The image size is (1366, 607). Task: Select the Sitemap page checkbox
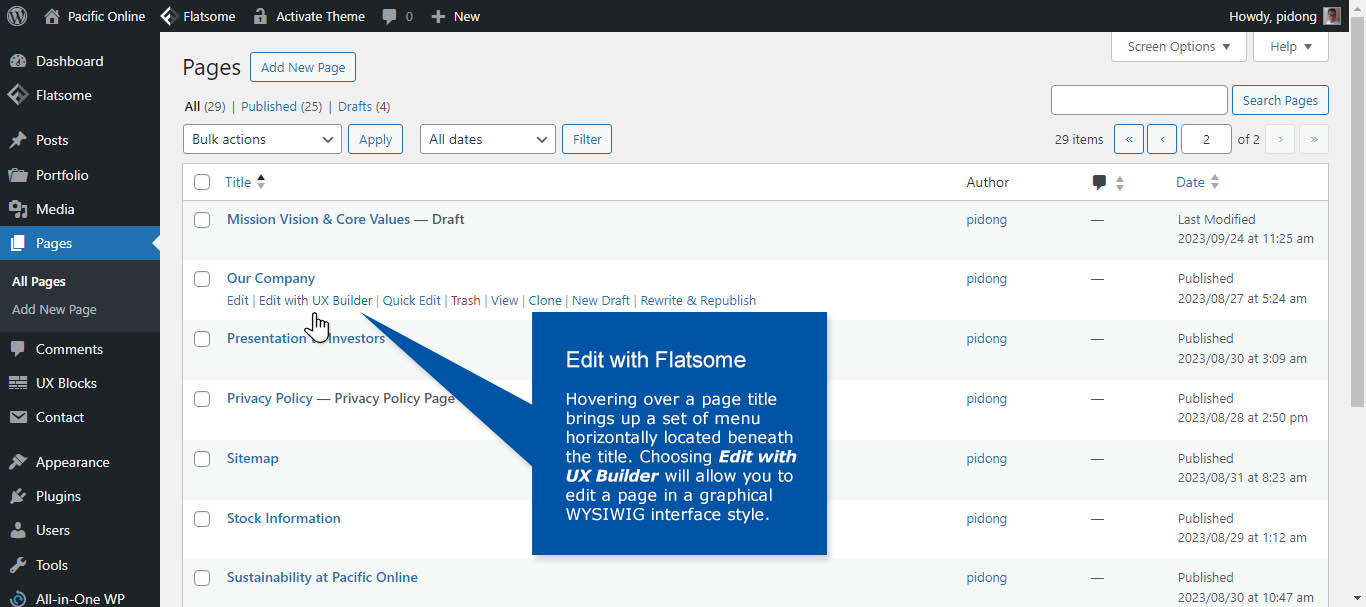coord(202,459)
